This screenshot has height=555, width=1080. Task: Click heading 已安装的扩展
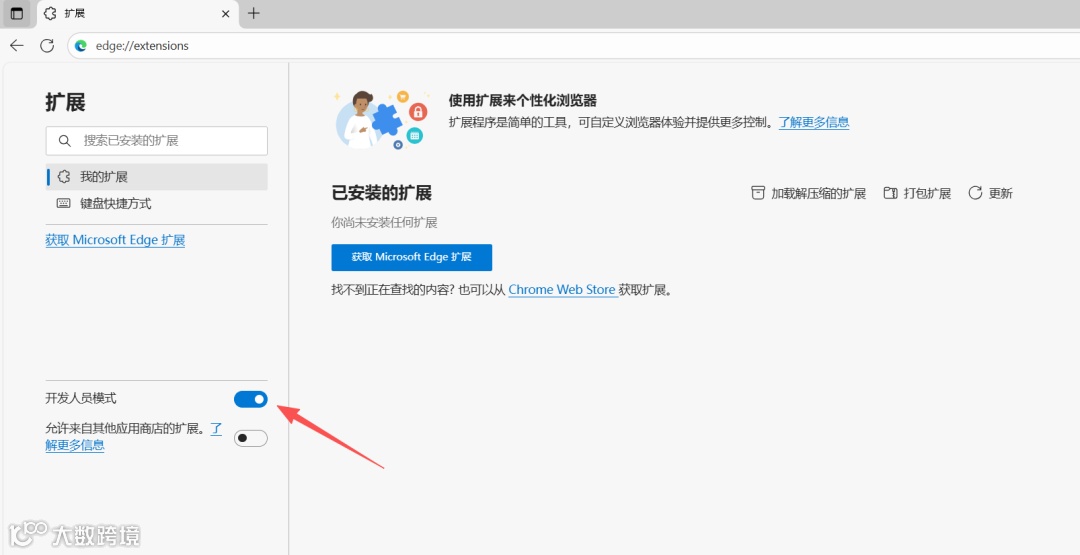coord(382,193)
